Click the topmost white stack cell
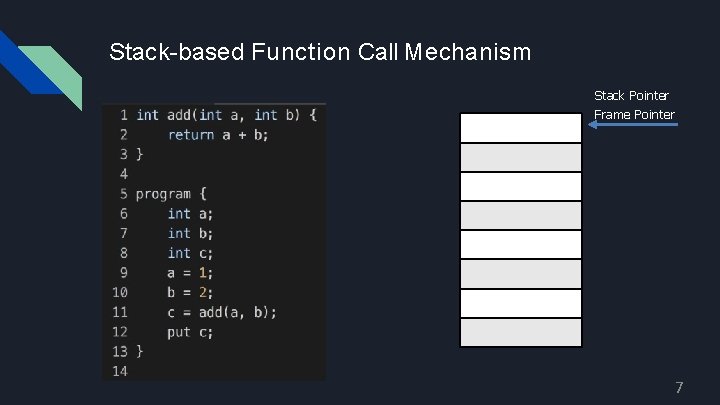Viewport: 720px width, 405px height. point(520,128)
